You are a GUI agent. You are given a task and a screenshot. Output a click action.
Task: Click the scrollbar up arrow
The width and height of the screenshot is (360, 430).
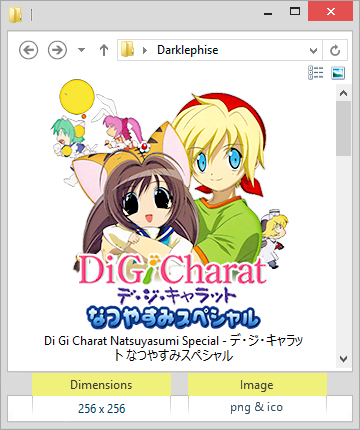tap(343, 94)
